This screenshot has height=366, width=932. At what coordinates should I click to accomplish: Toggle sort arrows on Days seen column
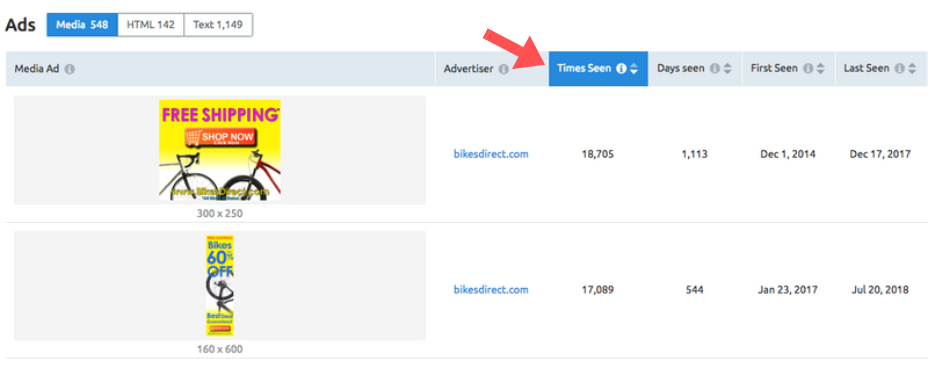(x=727, y=69)
